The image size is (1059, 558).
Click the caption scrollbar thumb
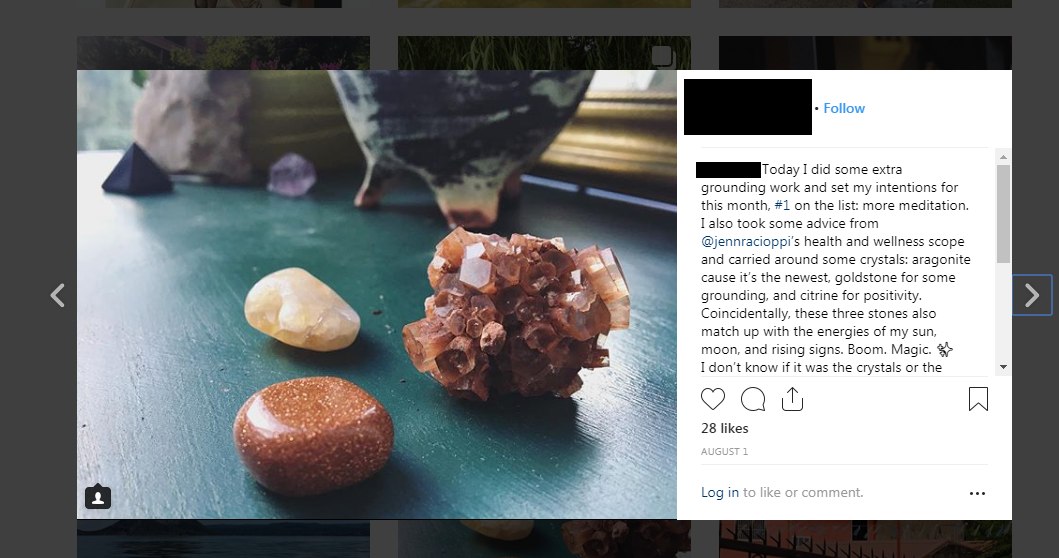tap(1003, 213)
